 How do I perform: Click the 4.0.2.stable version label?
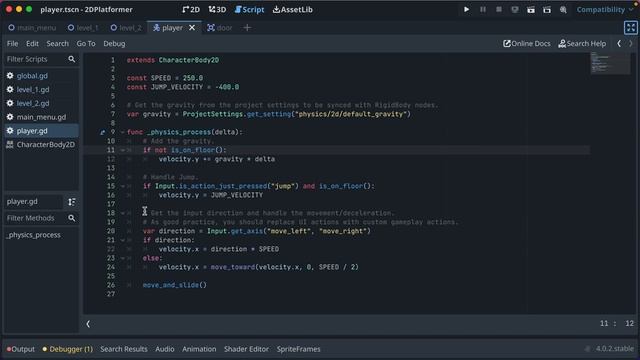(x=615, y=349)
